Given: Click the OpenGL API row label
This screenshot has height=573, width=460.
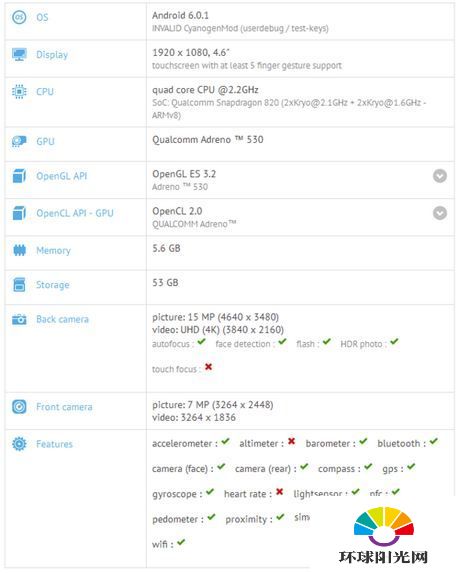Looking at the screenshot, I should 61,176.
